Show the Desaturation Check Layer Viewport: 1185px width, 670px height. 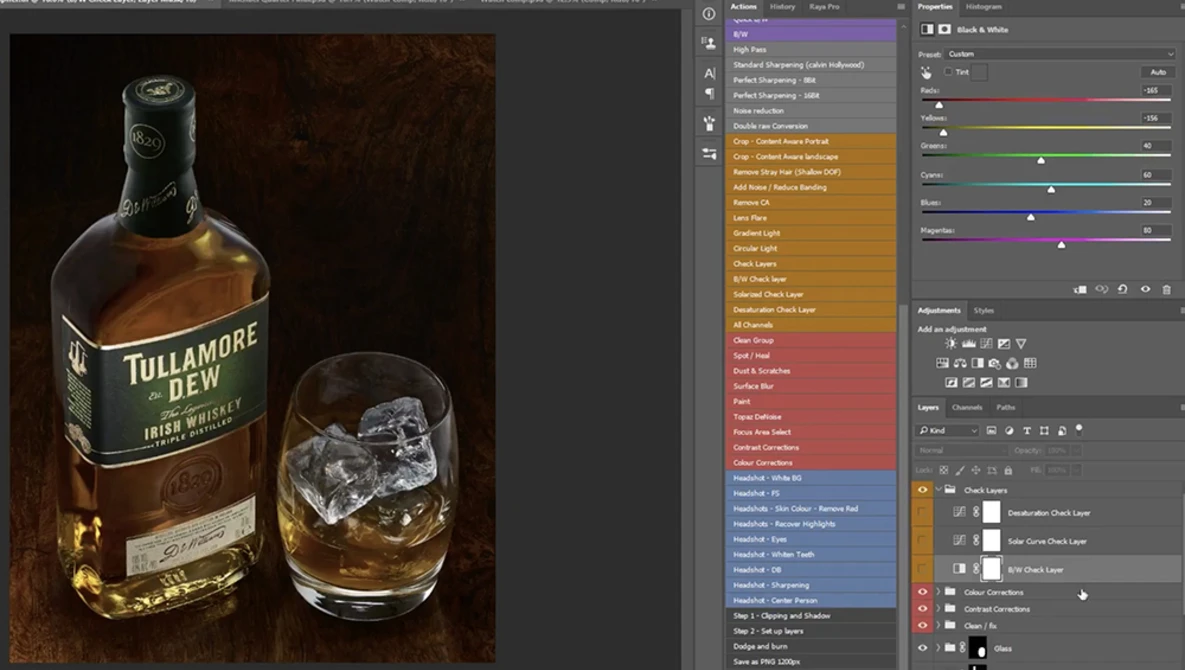(922, 512)
